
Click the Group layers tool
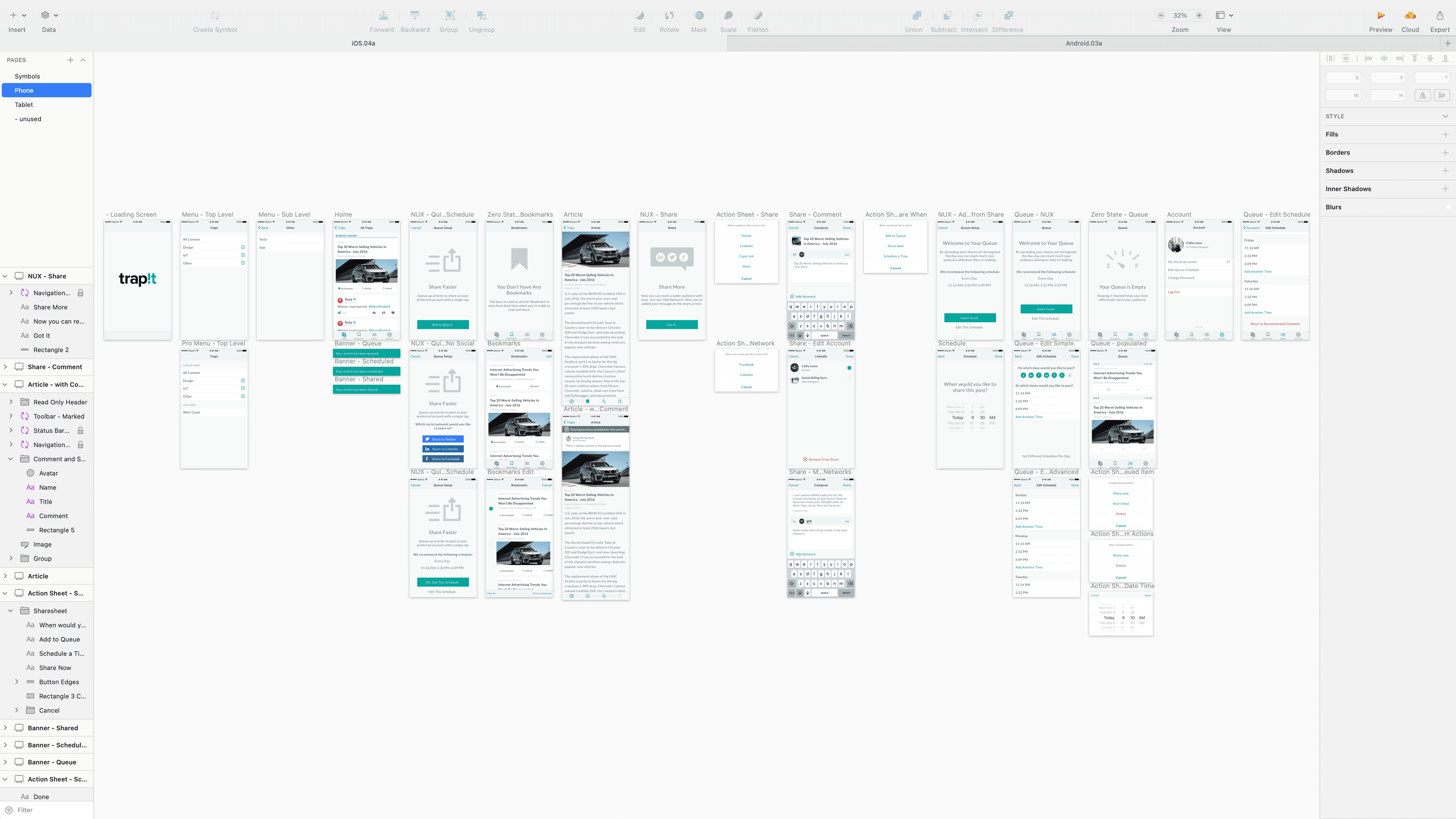click(450, 15)
